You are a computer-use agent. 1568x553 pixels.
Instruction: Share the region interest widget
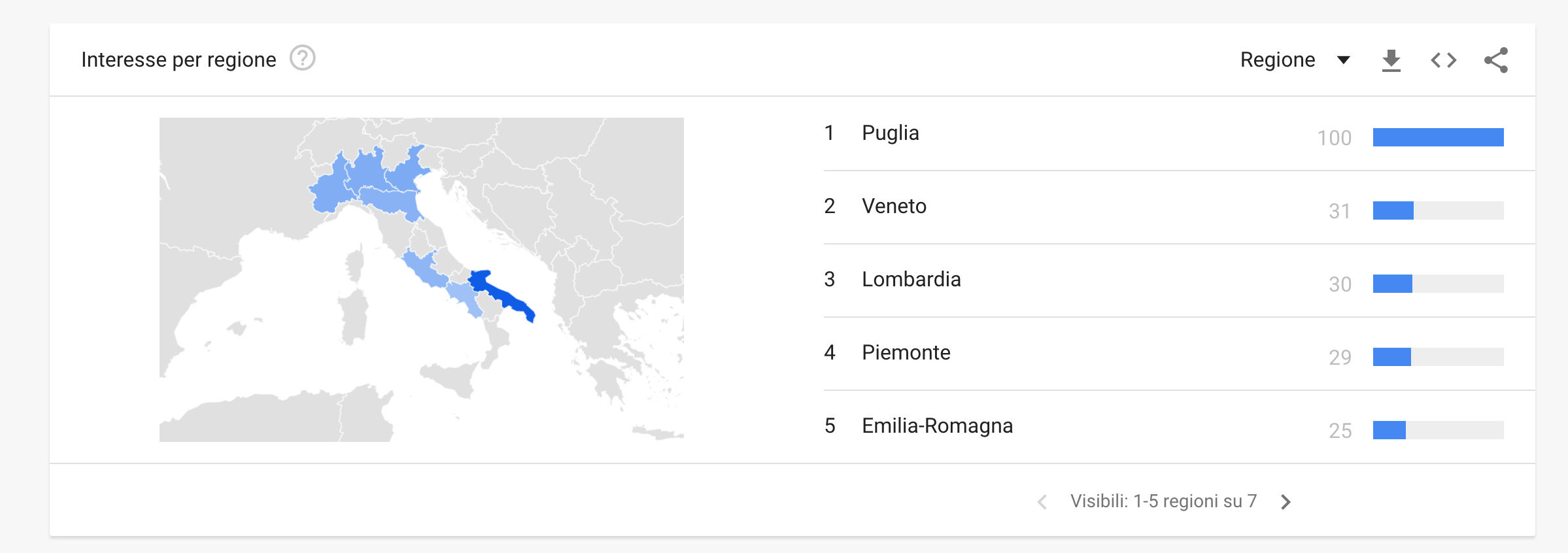point(1496,60)
